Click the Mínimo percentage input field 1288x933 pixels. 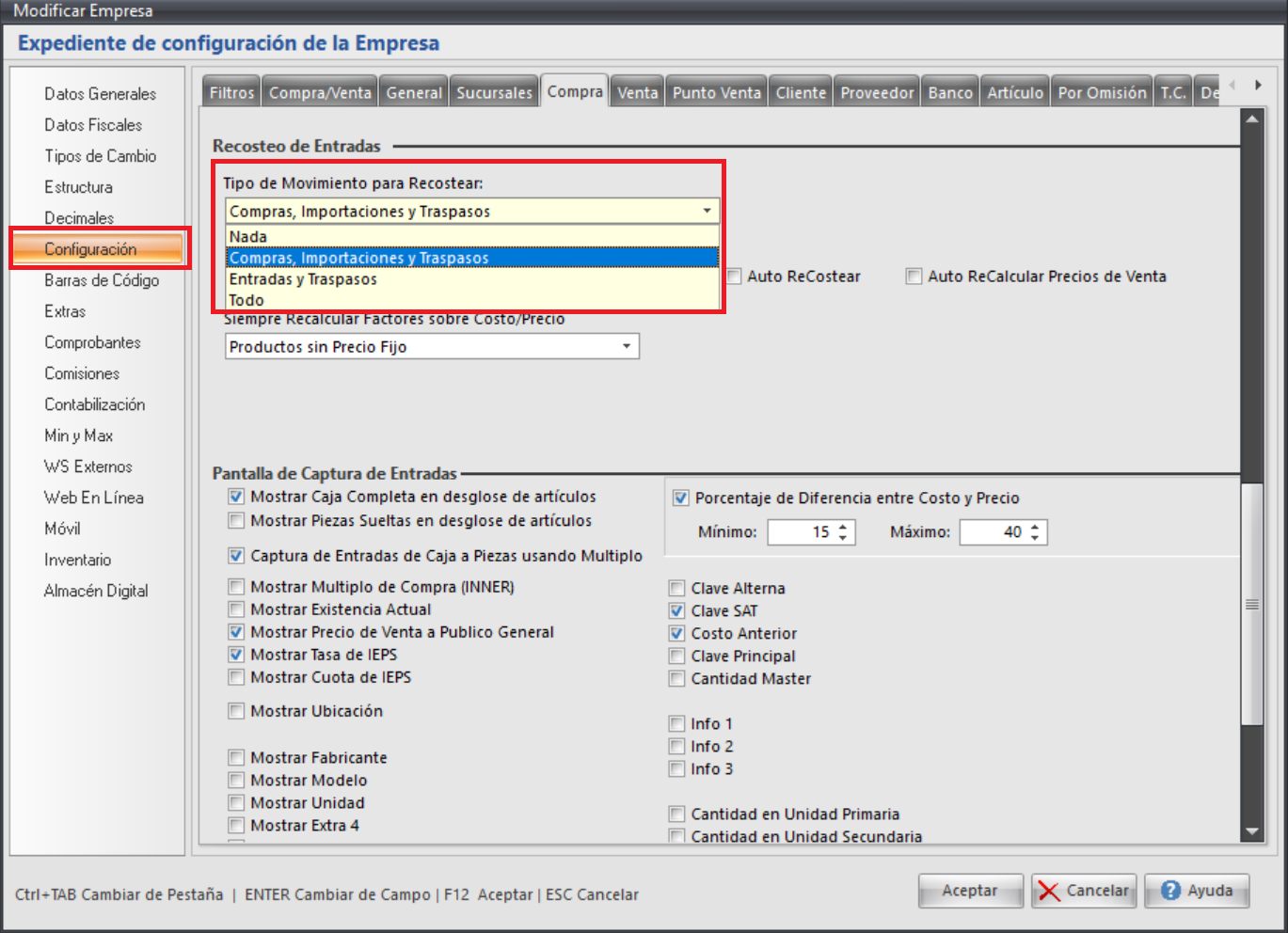[800, 532]
